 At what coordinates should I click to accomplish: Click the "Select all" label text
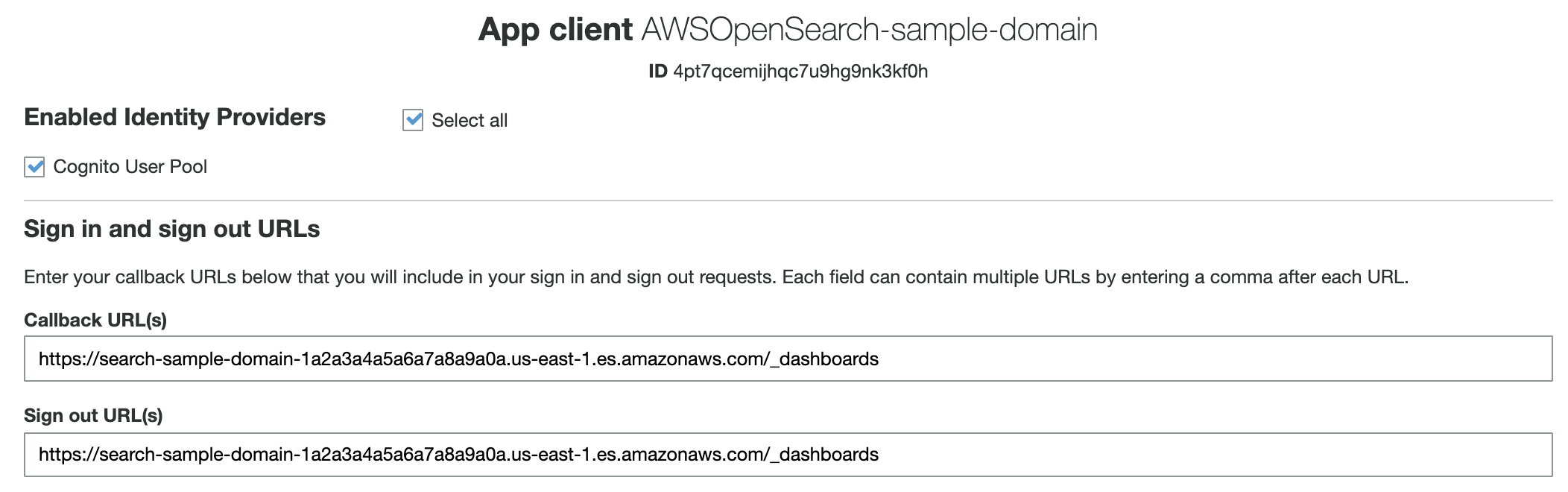[x=469, y=121]
